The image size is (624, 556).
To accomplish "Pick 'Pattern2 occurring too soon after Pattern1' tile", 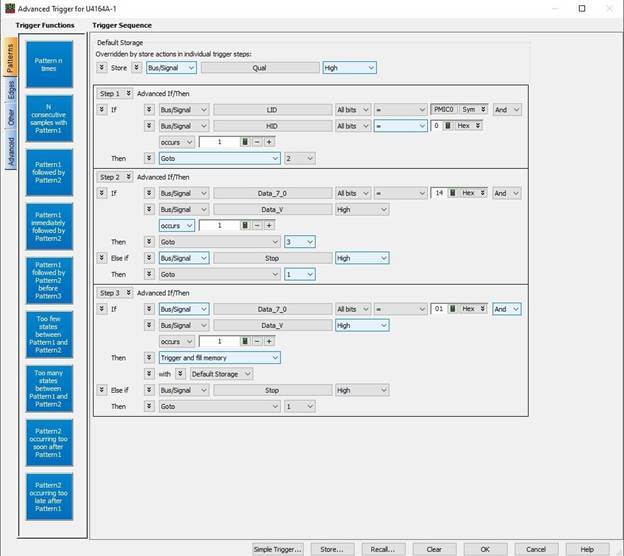I will (49, 443).
